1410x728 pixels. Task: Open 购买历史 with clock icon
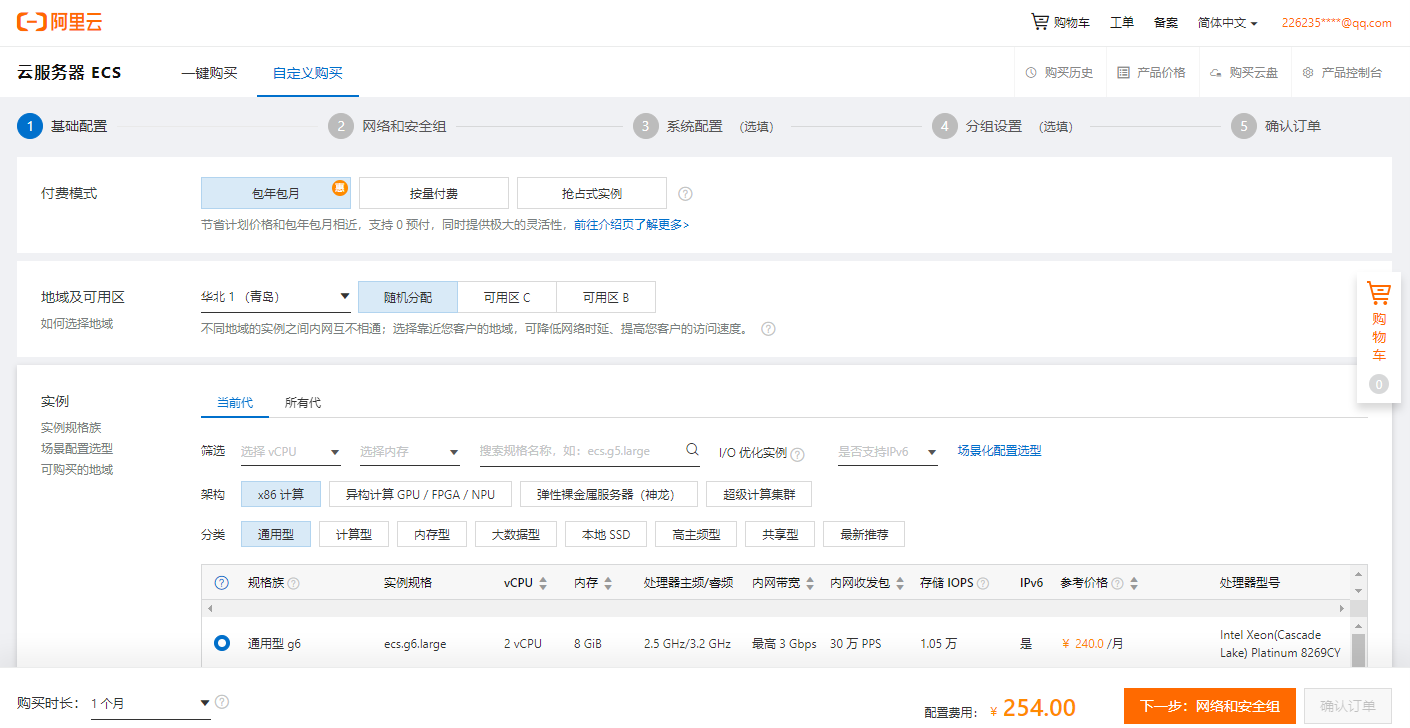pyautogui.click(x=1059, y=73)
